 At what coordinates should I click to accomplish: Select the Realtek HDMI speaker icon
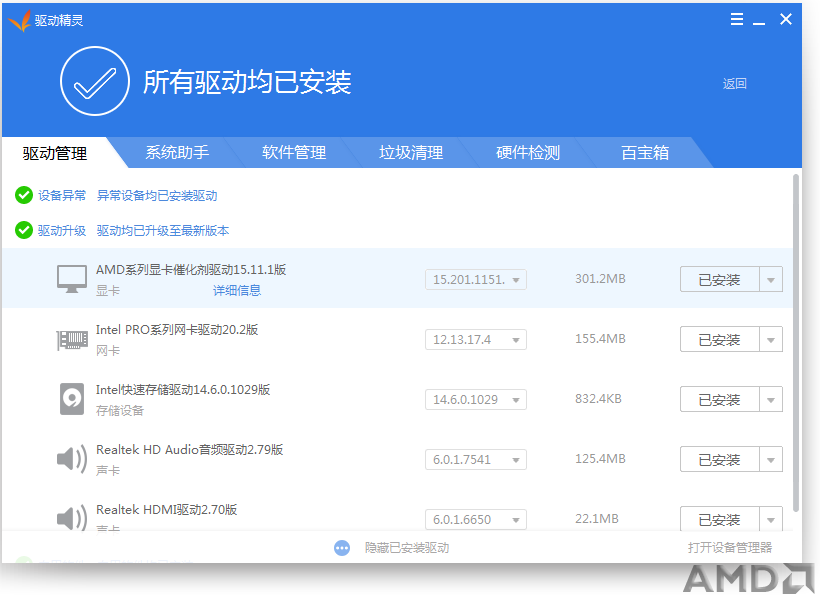point(72,518)
